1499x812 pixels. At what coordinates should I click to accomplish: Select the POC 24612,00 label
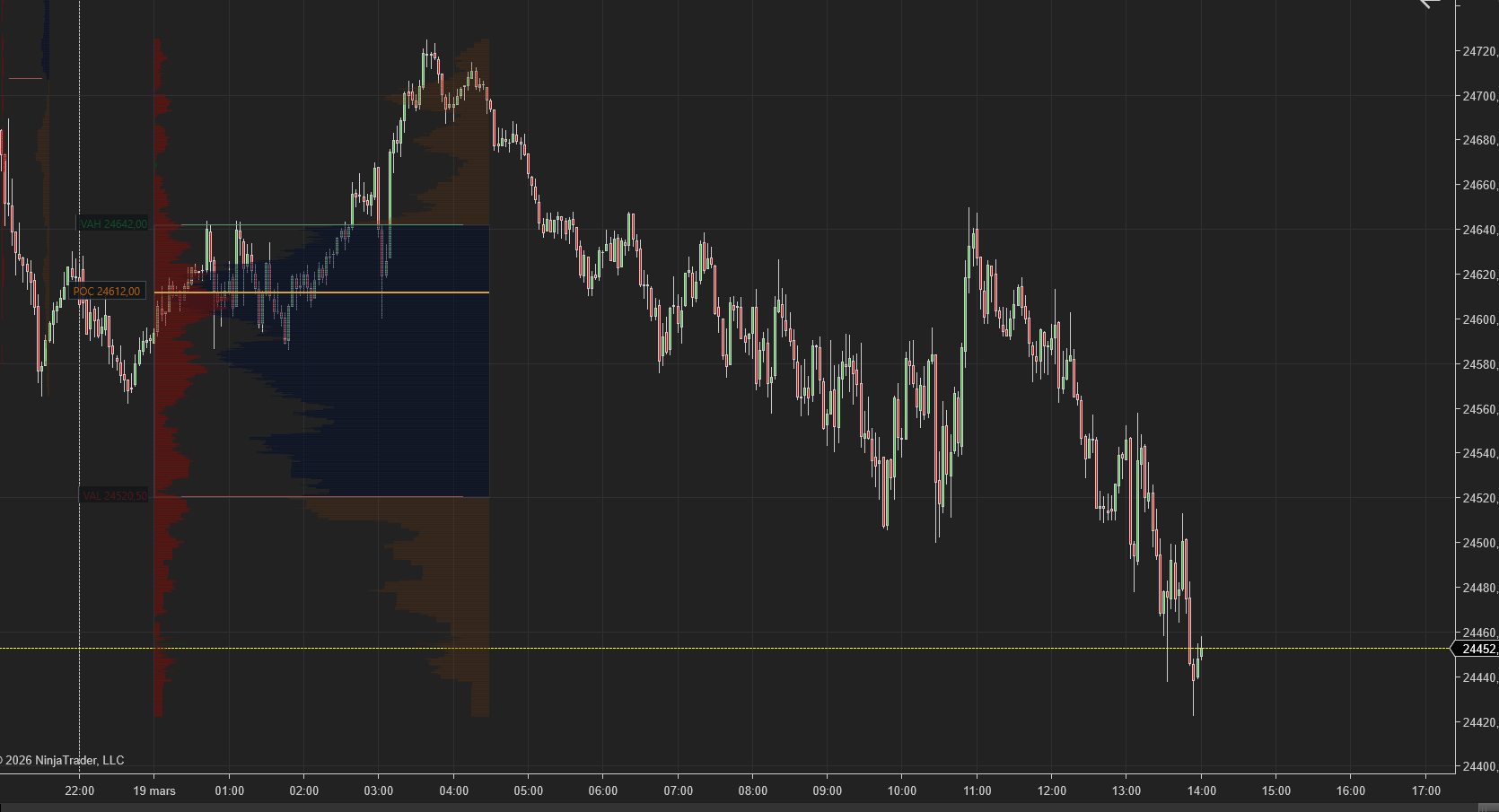click(107, 292)
